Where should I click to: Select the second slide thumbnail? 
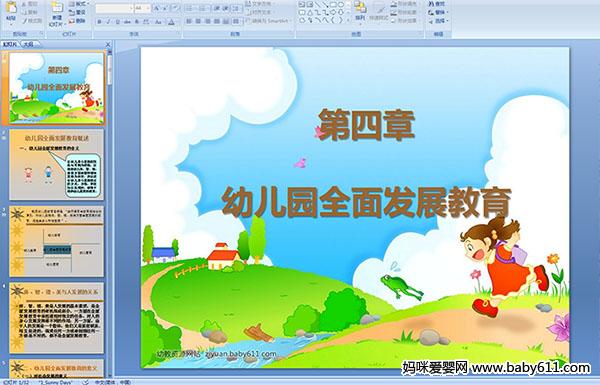pos(56,164)
